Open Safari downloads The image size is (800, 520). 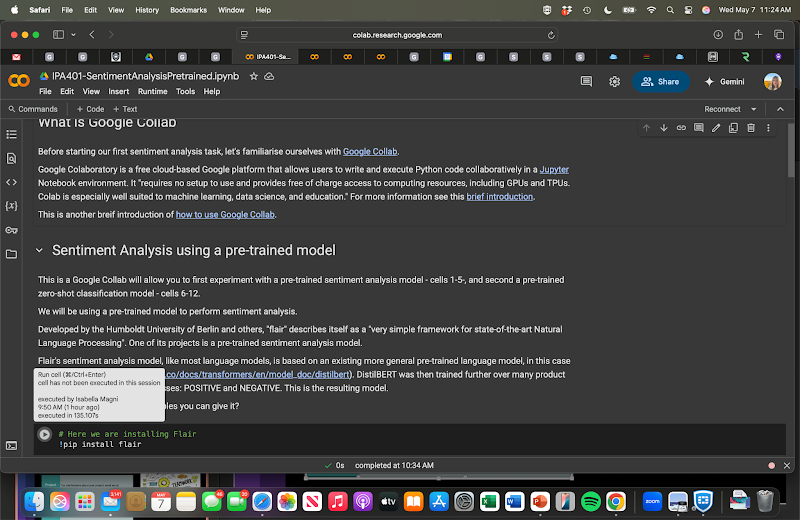718,35
